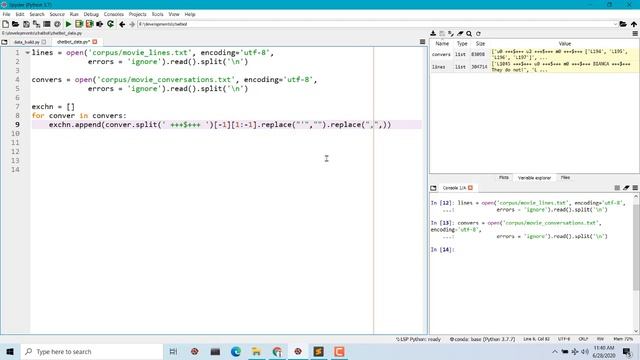Viewport: 640px width, 360px height.
Task: Place the cursor on editor line 9
Action: (x=227, y=124)
